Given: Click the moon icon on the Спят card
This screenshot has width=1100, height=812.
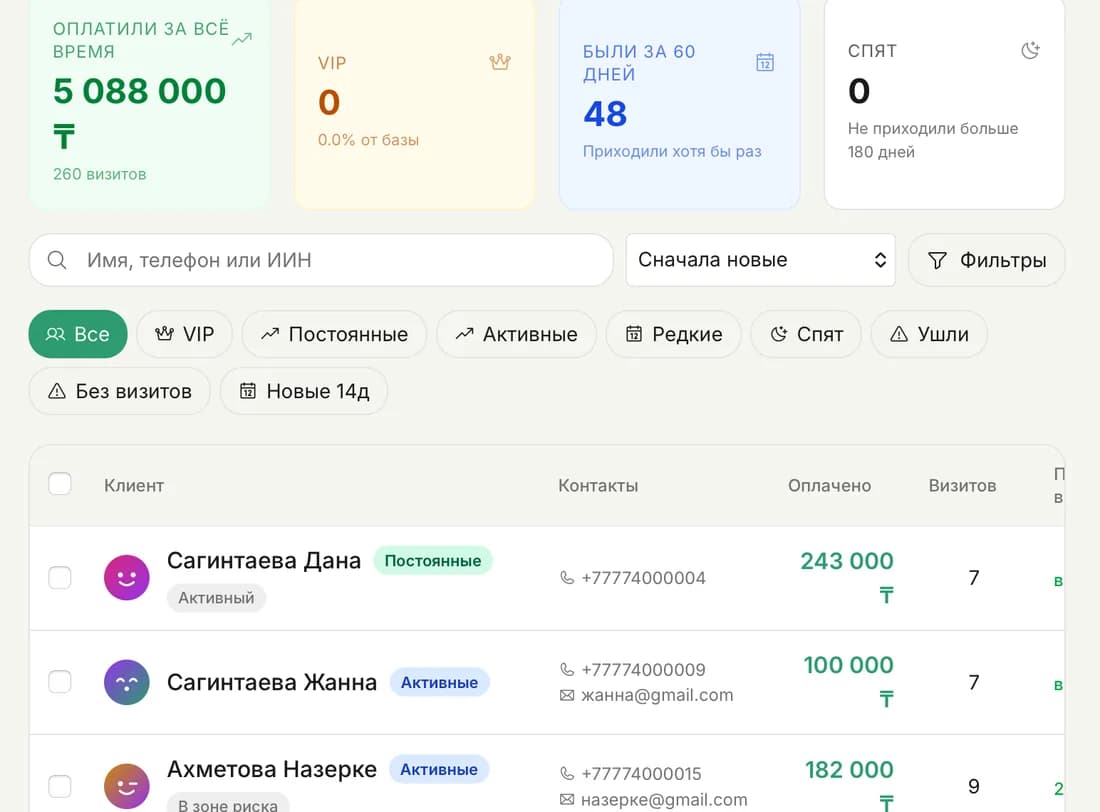Looking at the screenshot, I should (1030, 51).
